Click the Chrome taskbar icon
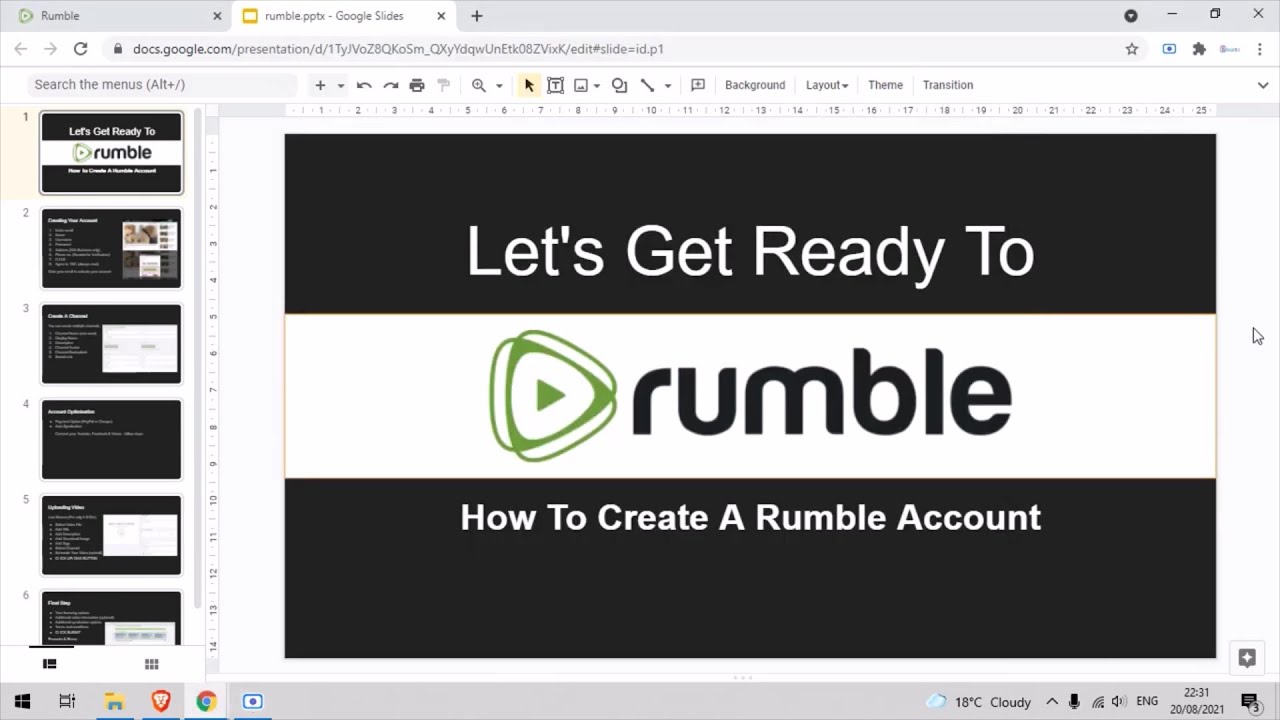This screenshot has width=1280, height=720. (206, 702)
